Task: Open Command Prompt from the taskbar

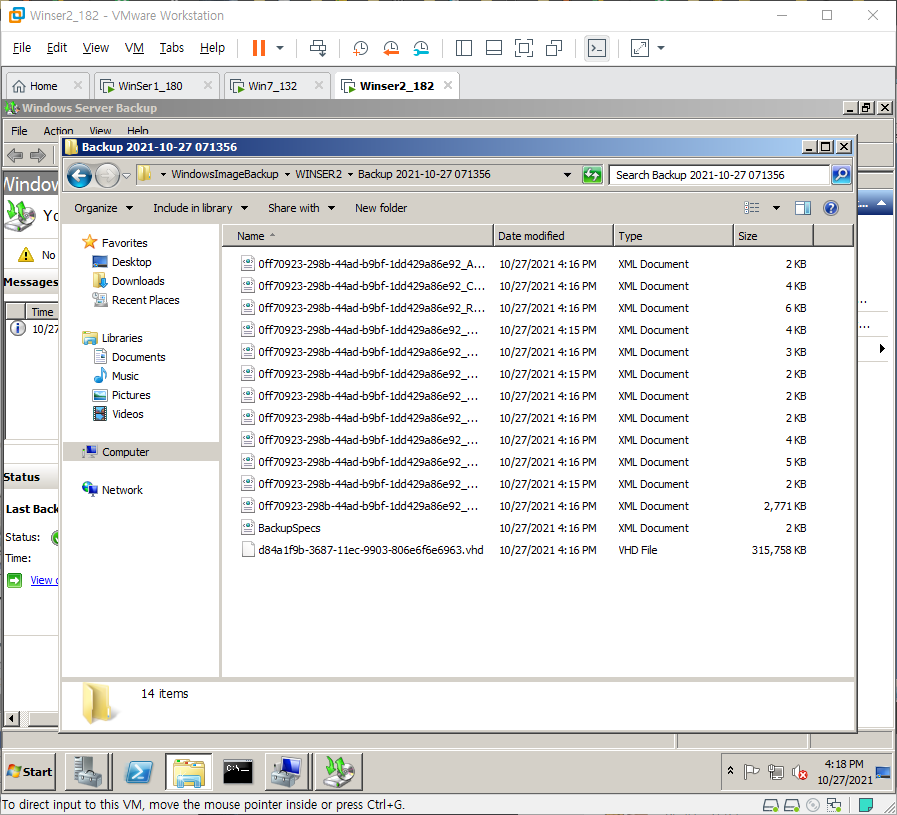Action: coord(238,772)
